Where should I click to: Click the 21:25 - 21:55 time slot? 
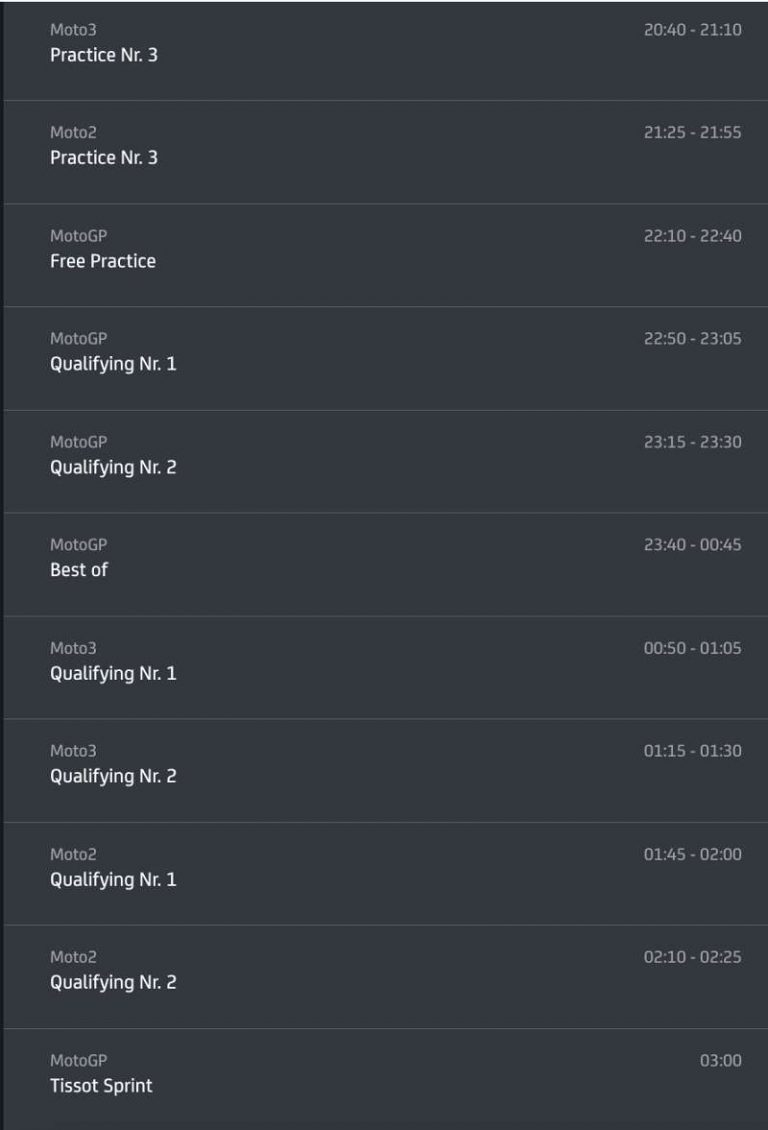tap(692, 133)
